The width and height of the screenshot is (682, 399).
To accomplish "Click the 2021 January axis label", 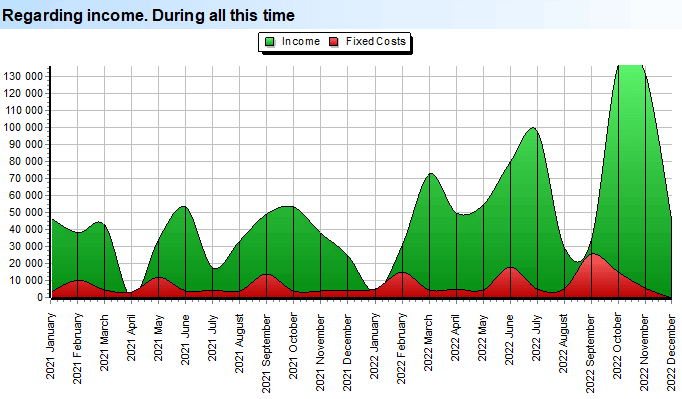I will (x=50, y=346).
